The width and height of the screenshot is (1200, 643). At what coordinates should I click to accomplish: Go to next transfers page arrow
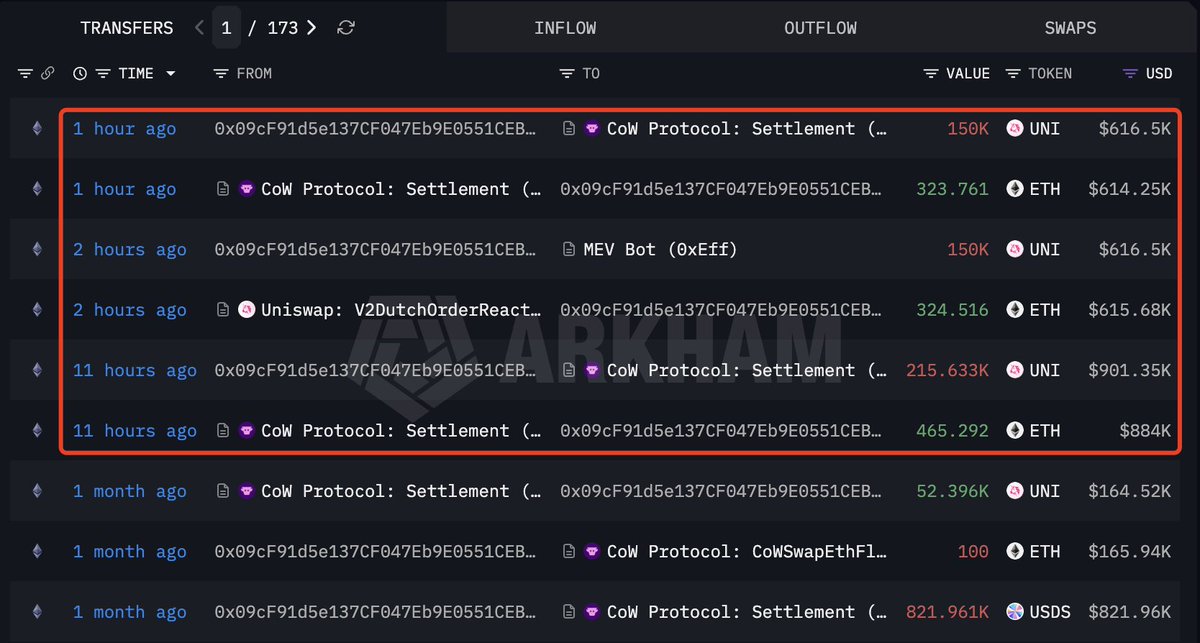312,28
